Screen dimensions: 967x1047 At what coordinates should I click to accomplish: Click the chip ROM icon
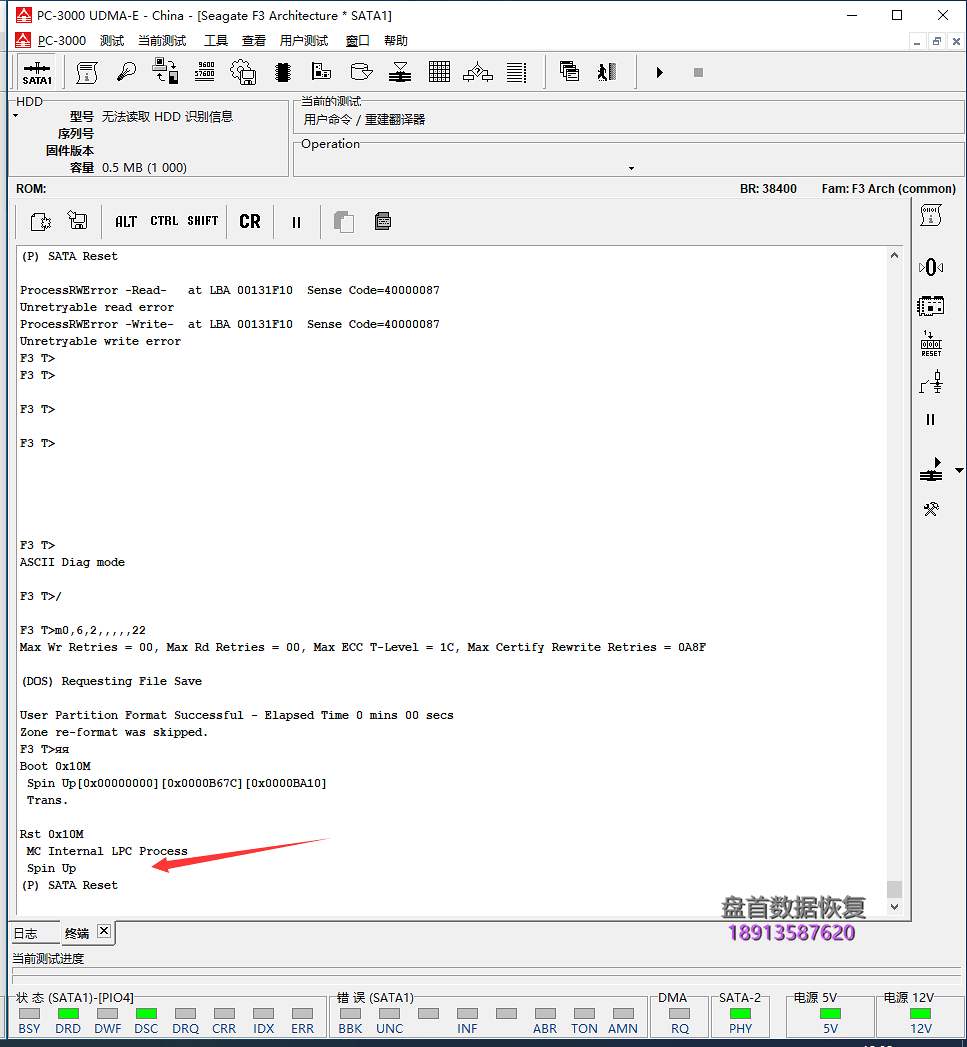[x=282, y=72]
